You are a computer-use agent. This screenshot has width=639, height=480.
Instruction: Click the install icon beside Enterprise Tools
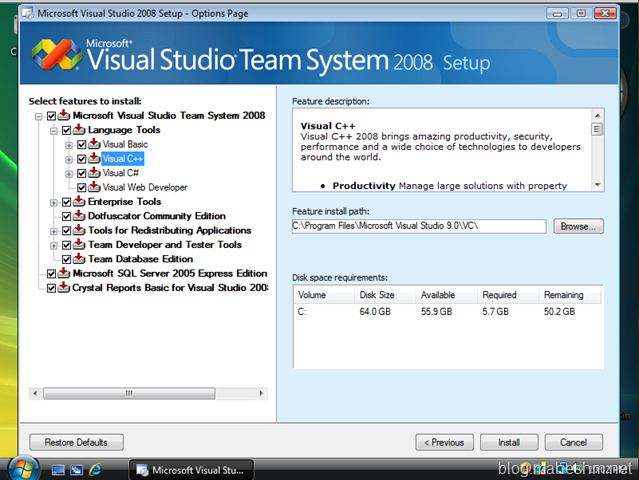point(79,201)
